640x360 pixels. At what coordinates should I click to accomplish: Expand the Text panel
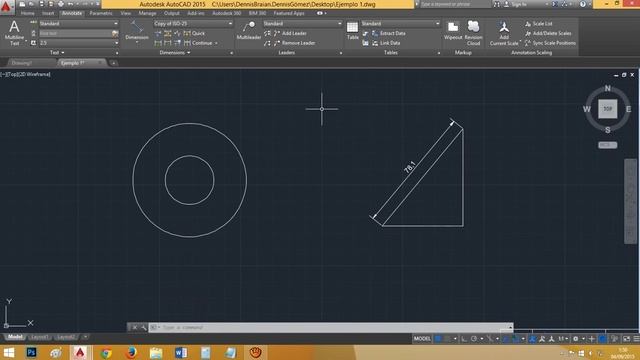[x=57, y=53]
